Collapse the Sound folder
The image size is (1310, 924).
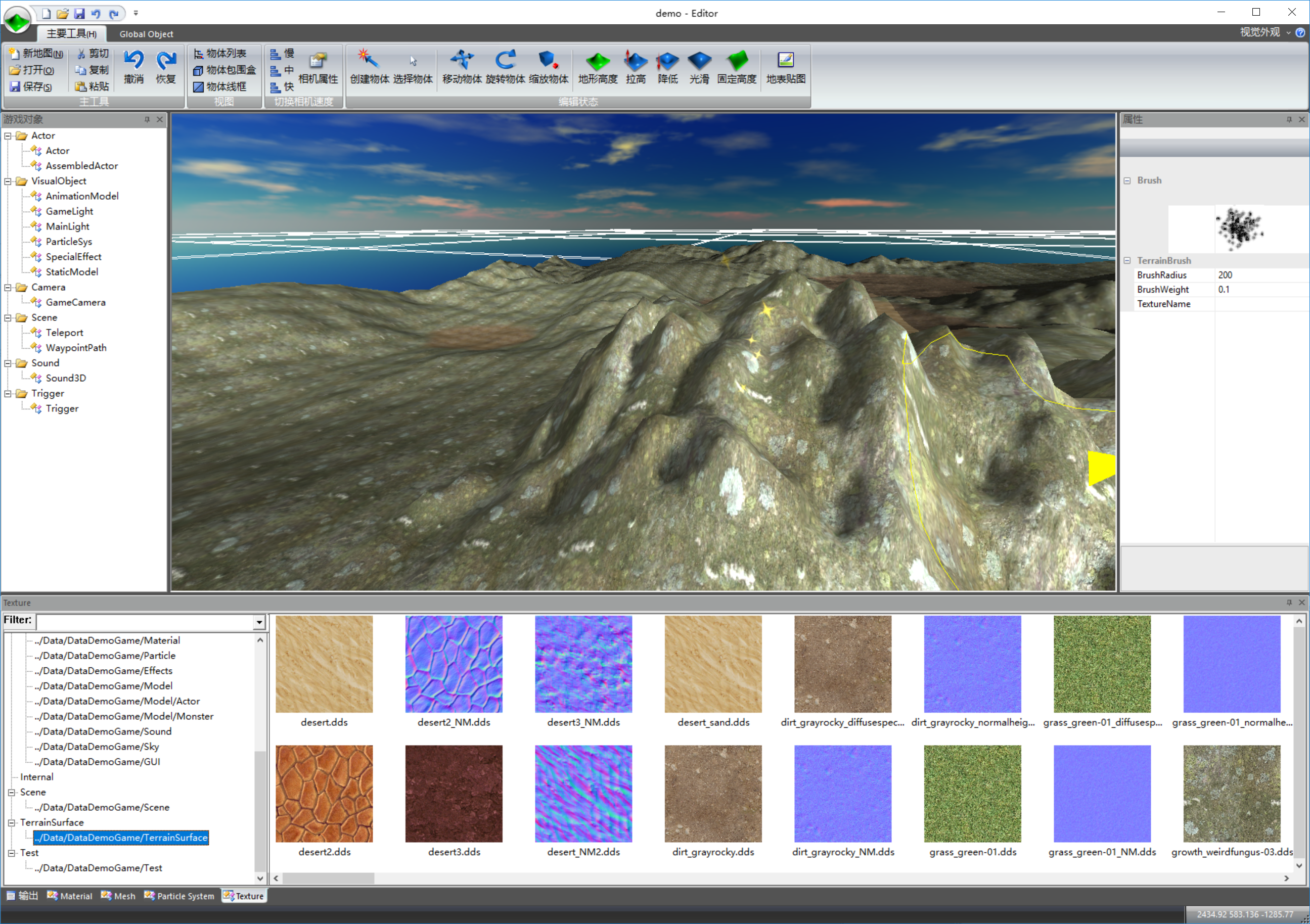coord(8,363)
